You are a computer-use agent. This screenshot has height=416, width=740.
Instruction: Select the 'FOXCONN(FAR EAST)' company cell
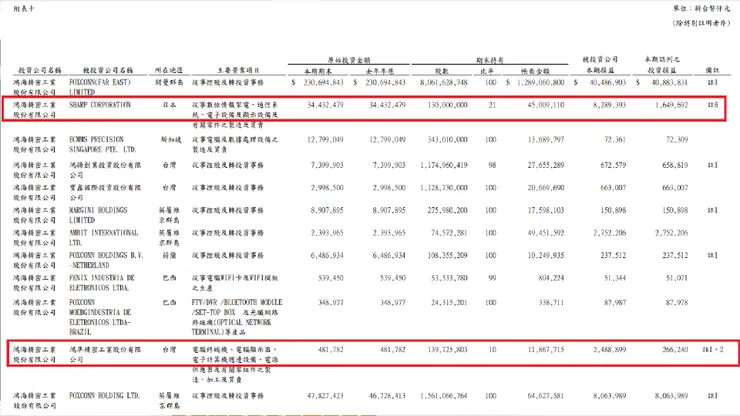[x=100, y=82]
